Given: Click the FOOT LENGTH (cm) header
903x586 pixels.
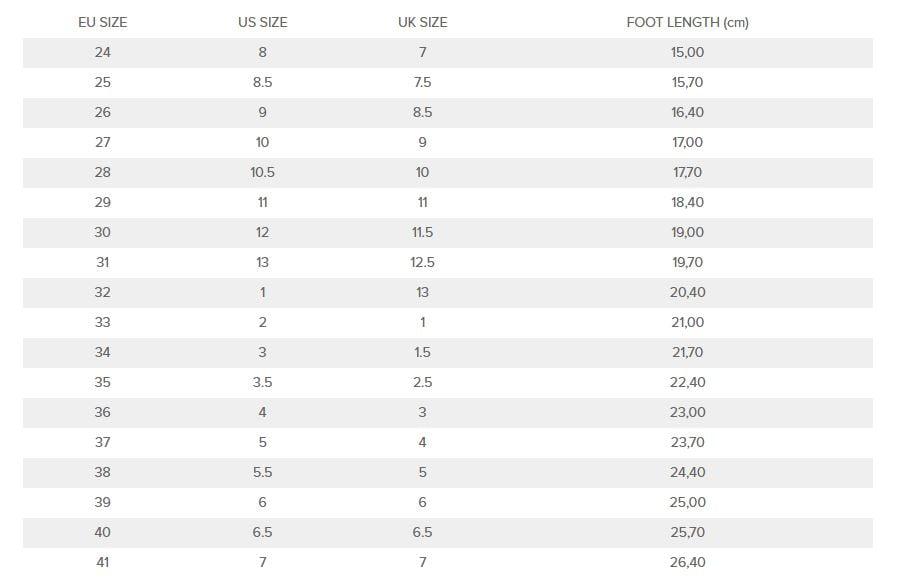Looking at the screenshot, I should click(688, 22).
